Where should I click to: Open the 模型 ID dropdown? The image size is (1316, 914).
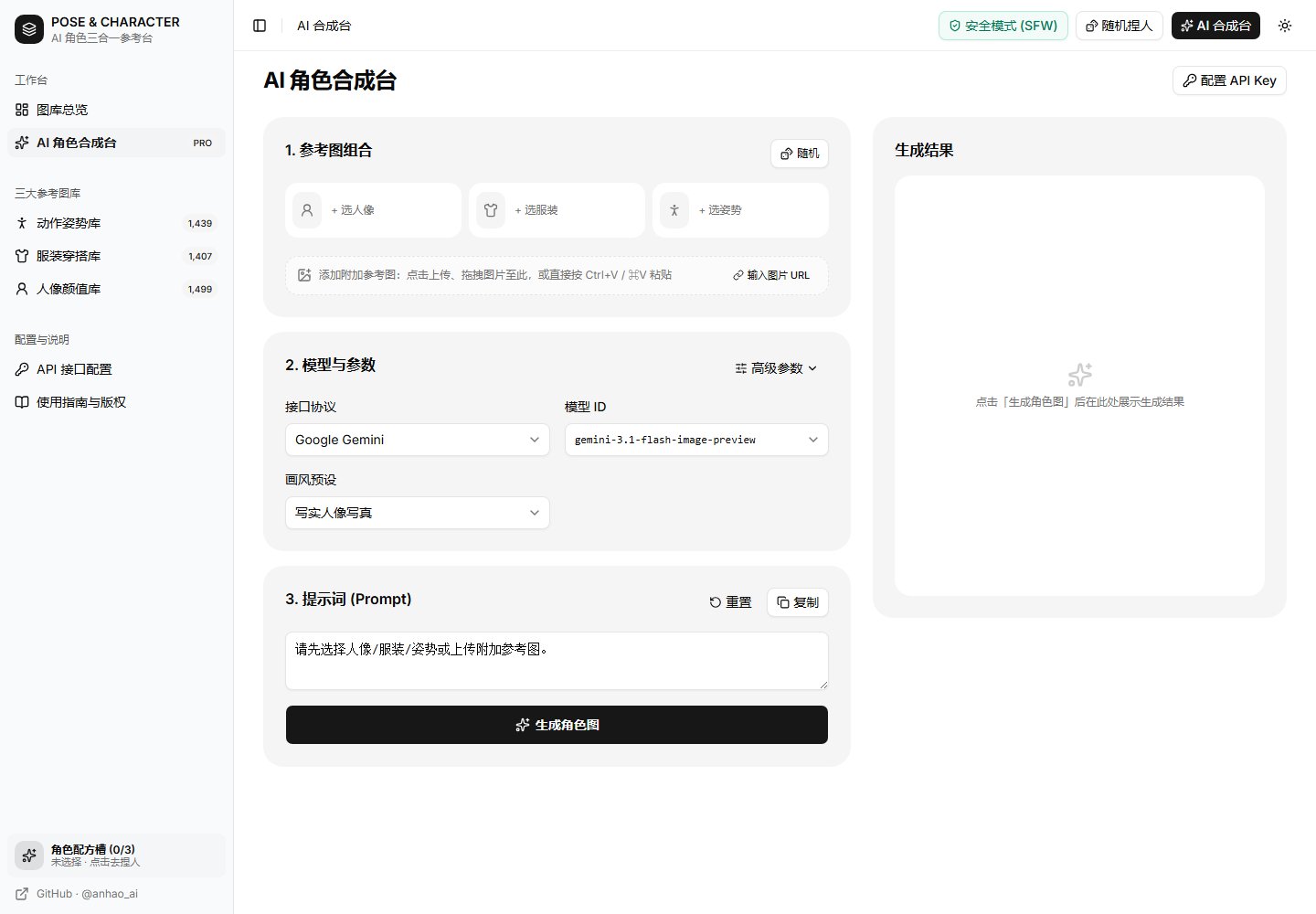click(696, 440)
